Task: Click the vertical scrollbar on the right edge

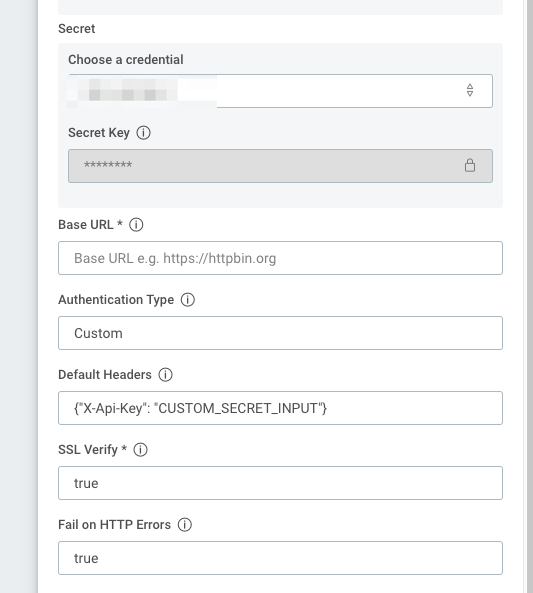Action: [530, 296]
